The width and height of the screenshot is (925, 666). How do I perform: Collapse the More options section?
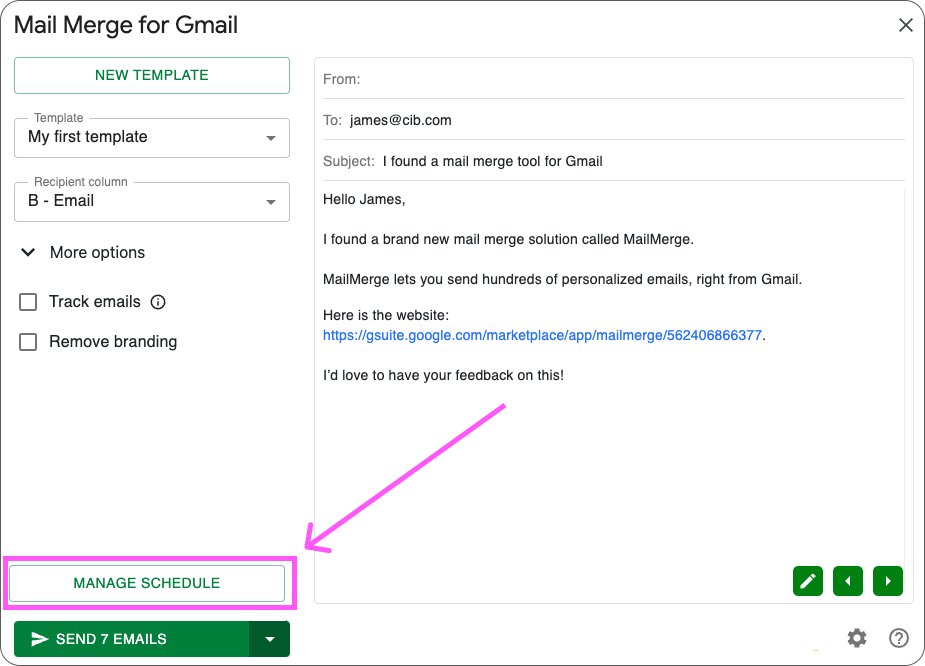83,252
